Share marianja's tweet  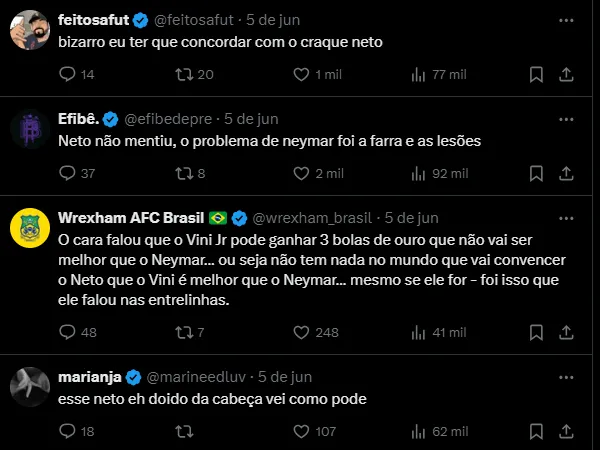point(566,431)
